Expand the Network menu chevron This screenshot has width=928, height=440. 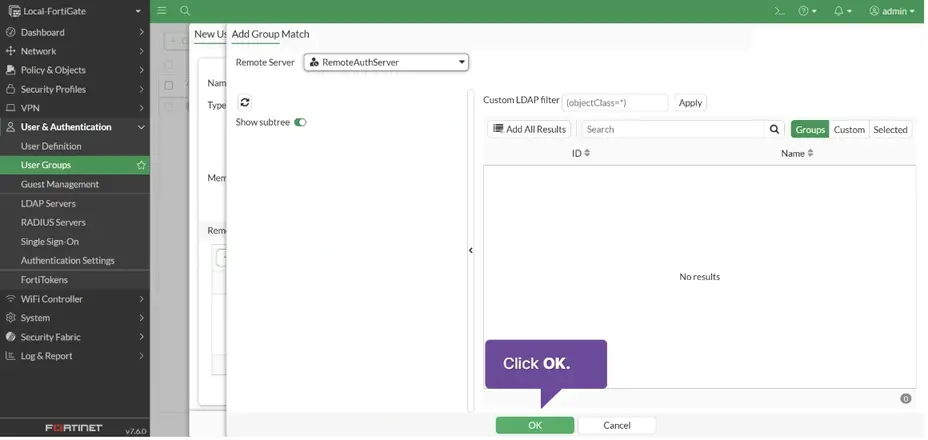(x=141, y=51)
